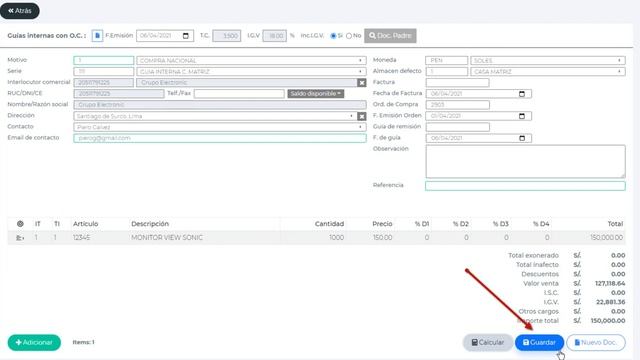
Task: Search with the Doc. Padre button
Action: pyautogui.click(x=390, y=36)
